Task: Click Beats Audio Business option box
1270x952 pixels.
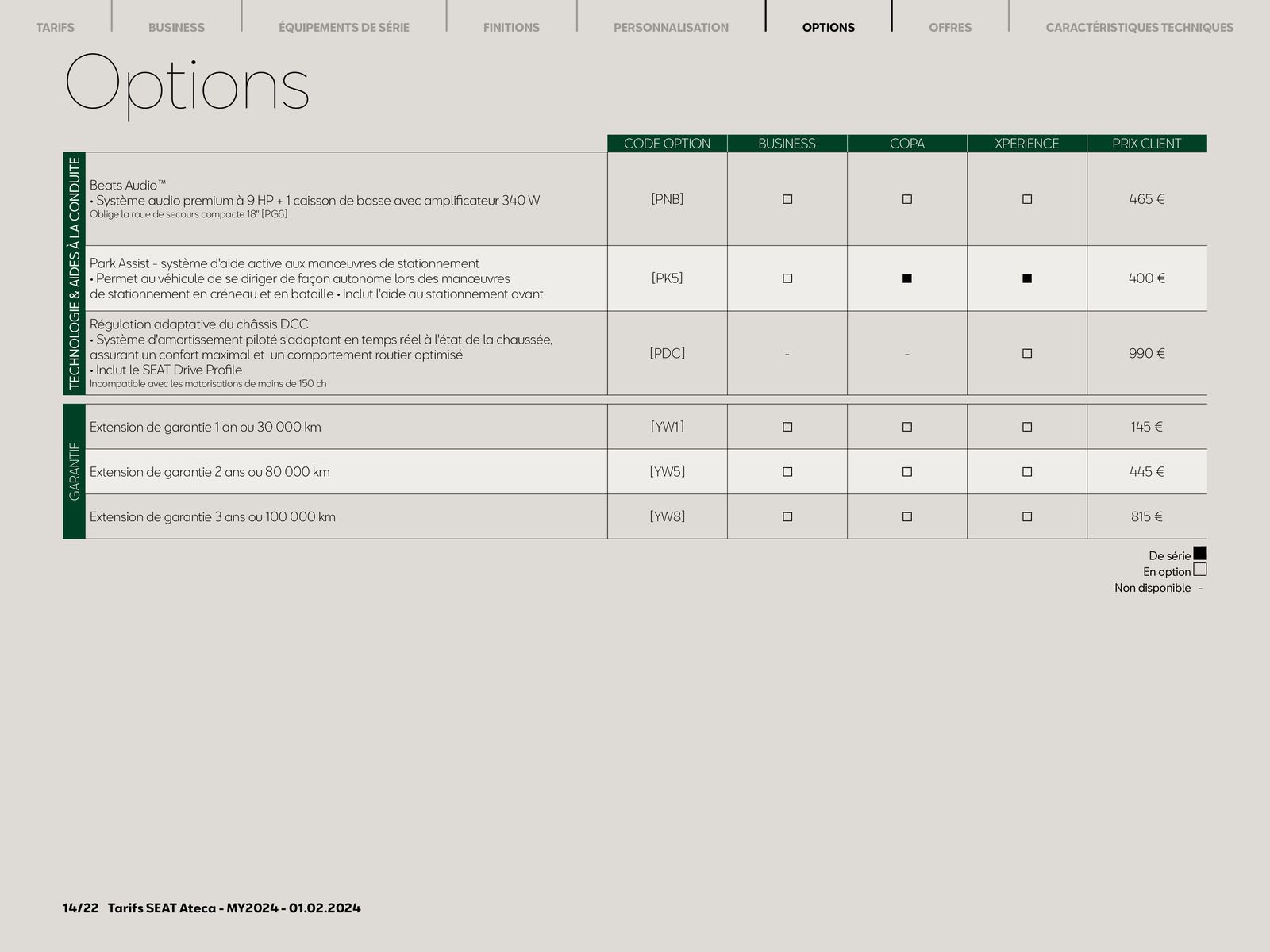Action: point(787,199)
